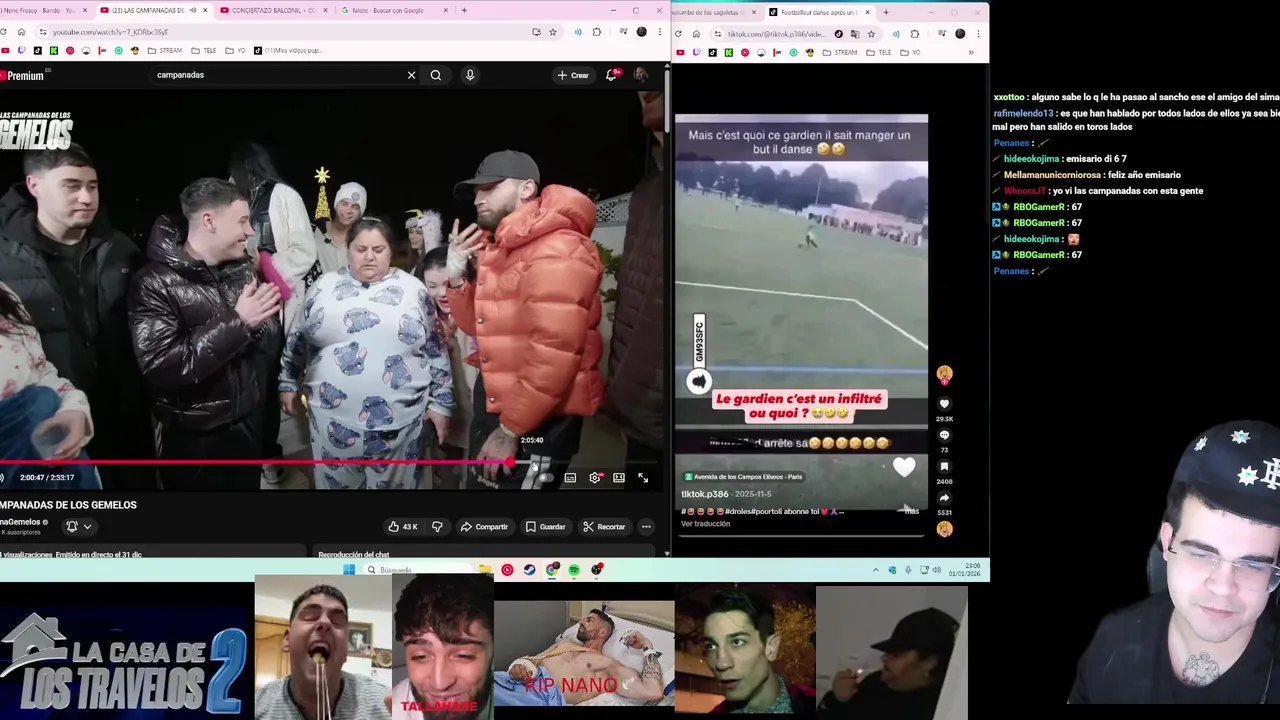Open '(11)Mira videos pop...' bookmark
Screen dimensions: 1280x720
pyautogui.click(x=288, y=50)
